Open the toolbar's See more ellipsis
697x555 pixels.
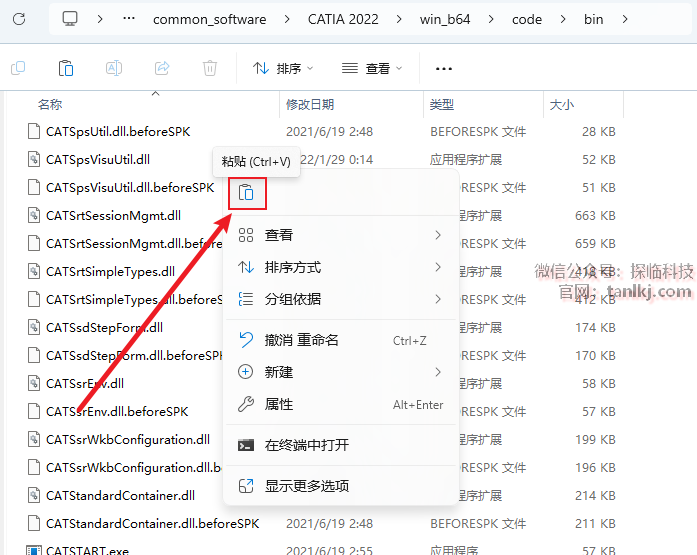[444, 69]
